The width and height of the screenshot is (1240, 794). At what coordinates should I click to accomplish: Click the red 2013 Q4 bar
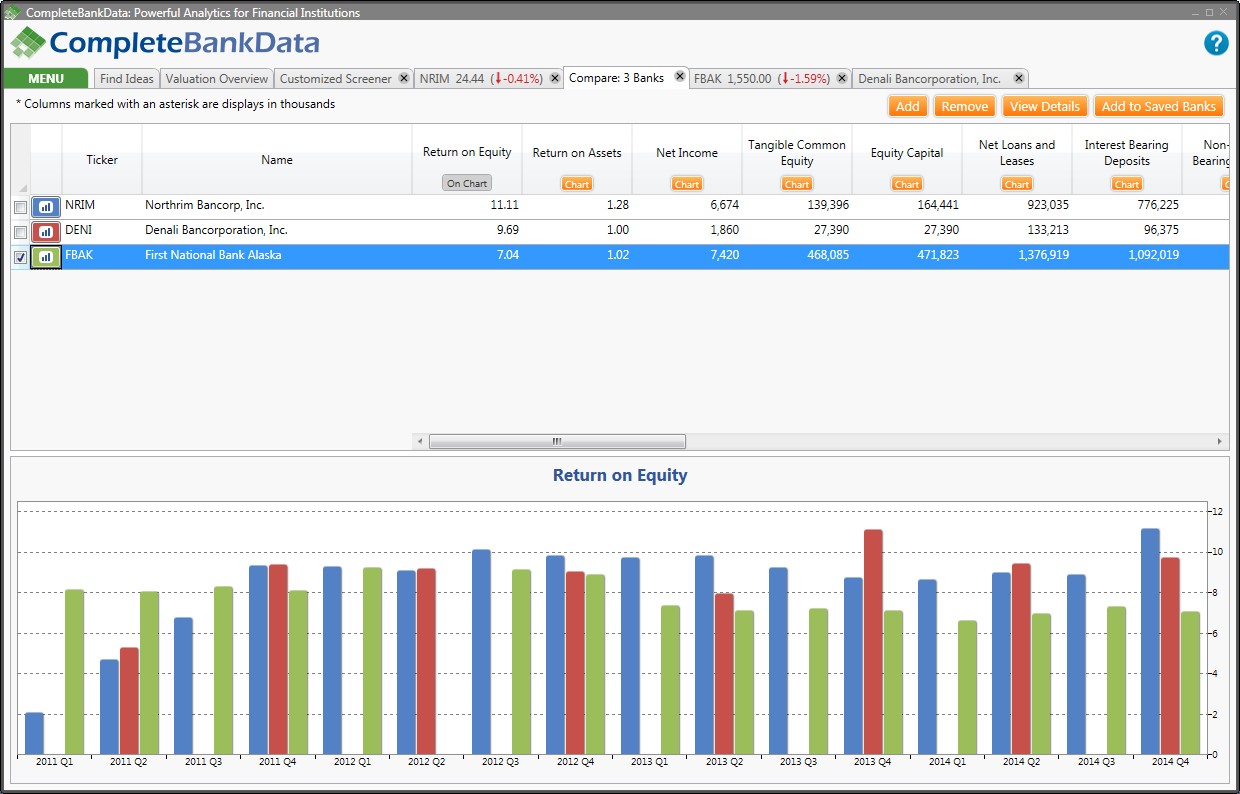pos(873,642)
